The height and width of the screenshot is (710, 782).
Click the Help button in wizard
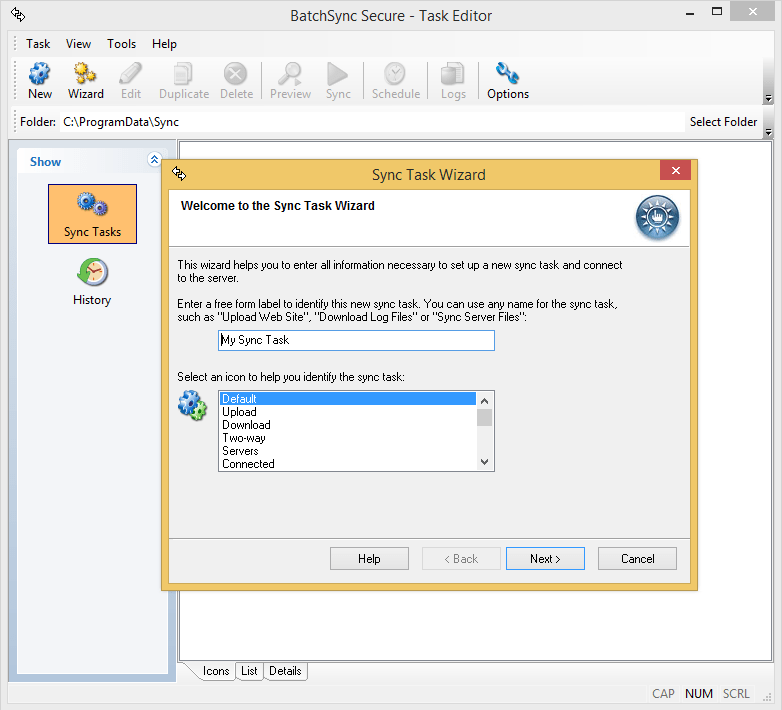point(369,558)
